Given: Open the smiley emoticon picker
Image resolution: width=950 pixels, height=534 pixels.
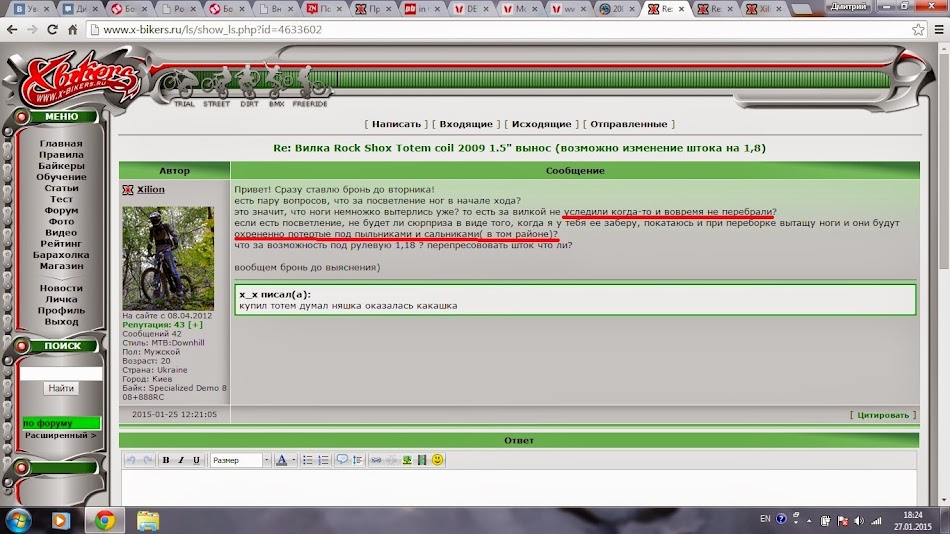Looking at the screenshot, I should pyautogui.click(x=437, y=460).
